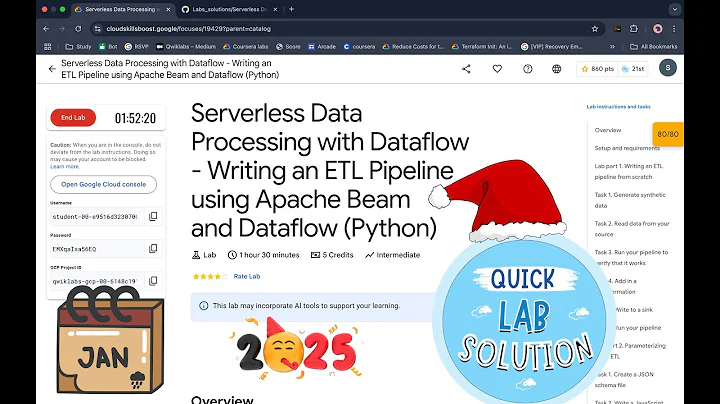Click the lab page back arrow

[x=52, y=69]
